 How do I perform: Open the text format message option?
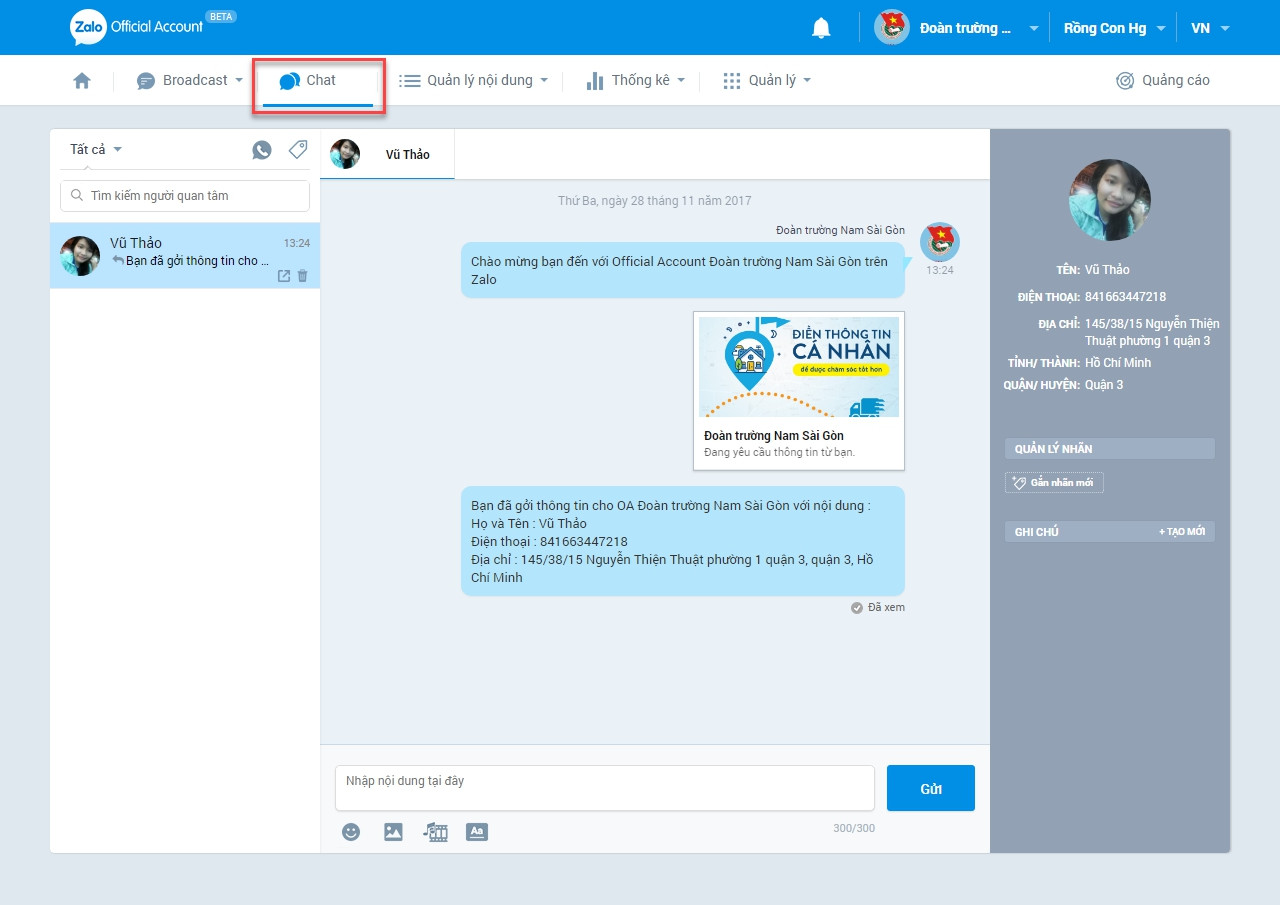coord(477,831)
